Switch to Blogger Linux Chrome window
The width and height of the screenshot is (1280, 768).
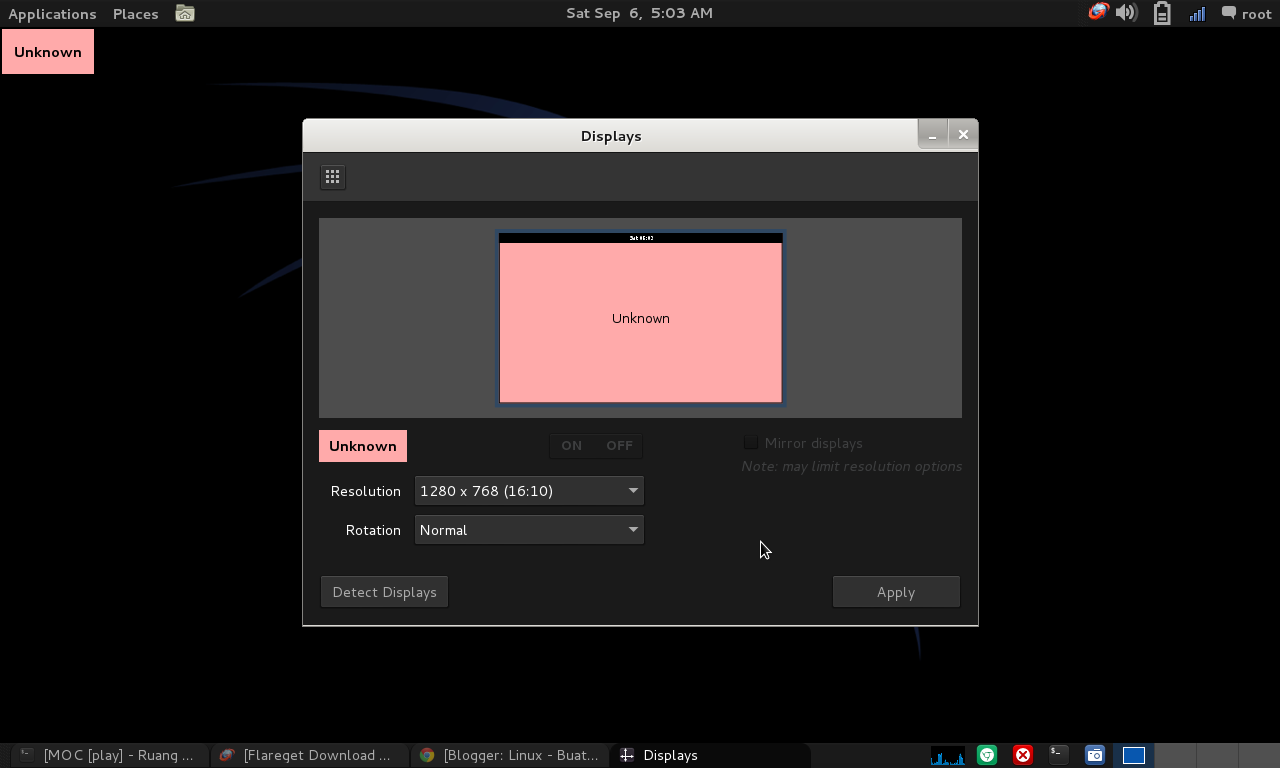509,755
